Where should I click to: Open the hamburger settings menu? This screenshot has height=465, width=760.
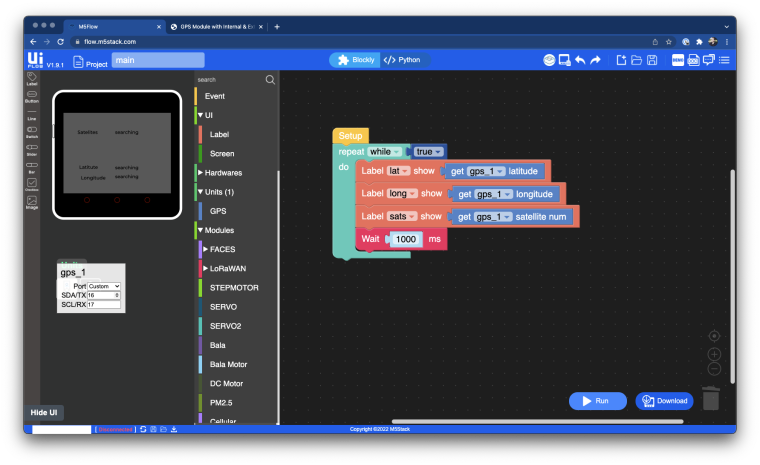[724, 60]
